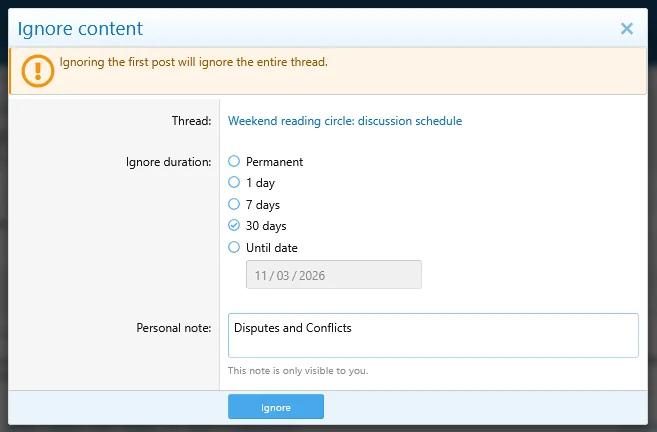Select the Permanent ignore duration
Screen dimensions: 657x432
click(234, 161)
